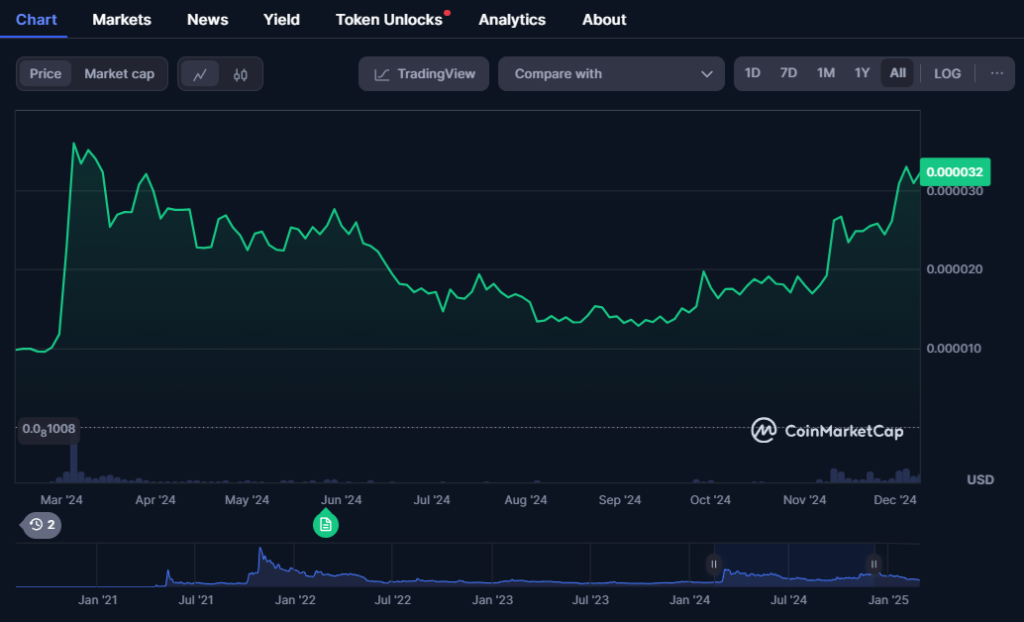The image size is (1024, 622).
Task: Open the three-dots more options menu
Action: (997, 73)
